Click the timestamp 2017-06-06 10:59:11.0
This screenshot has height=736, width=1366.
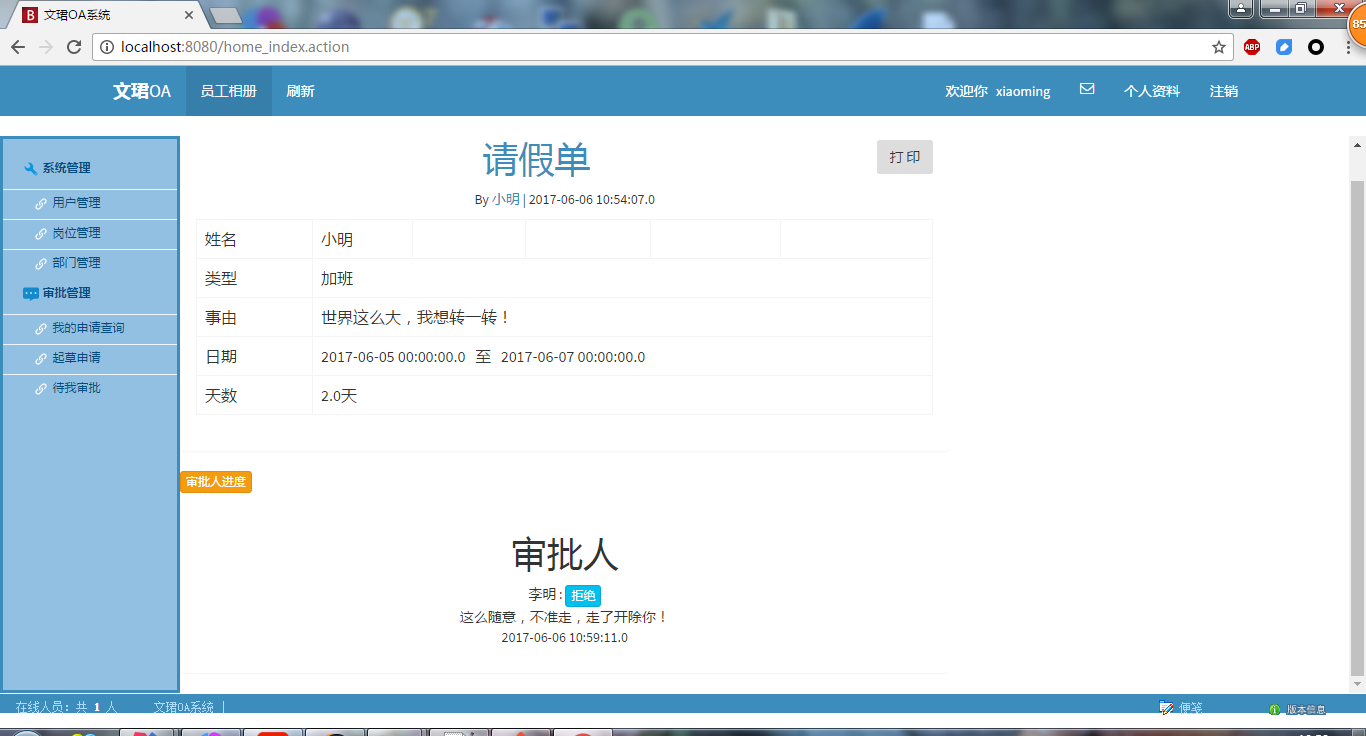coord(565,638)
